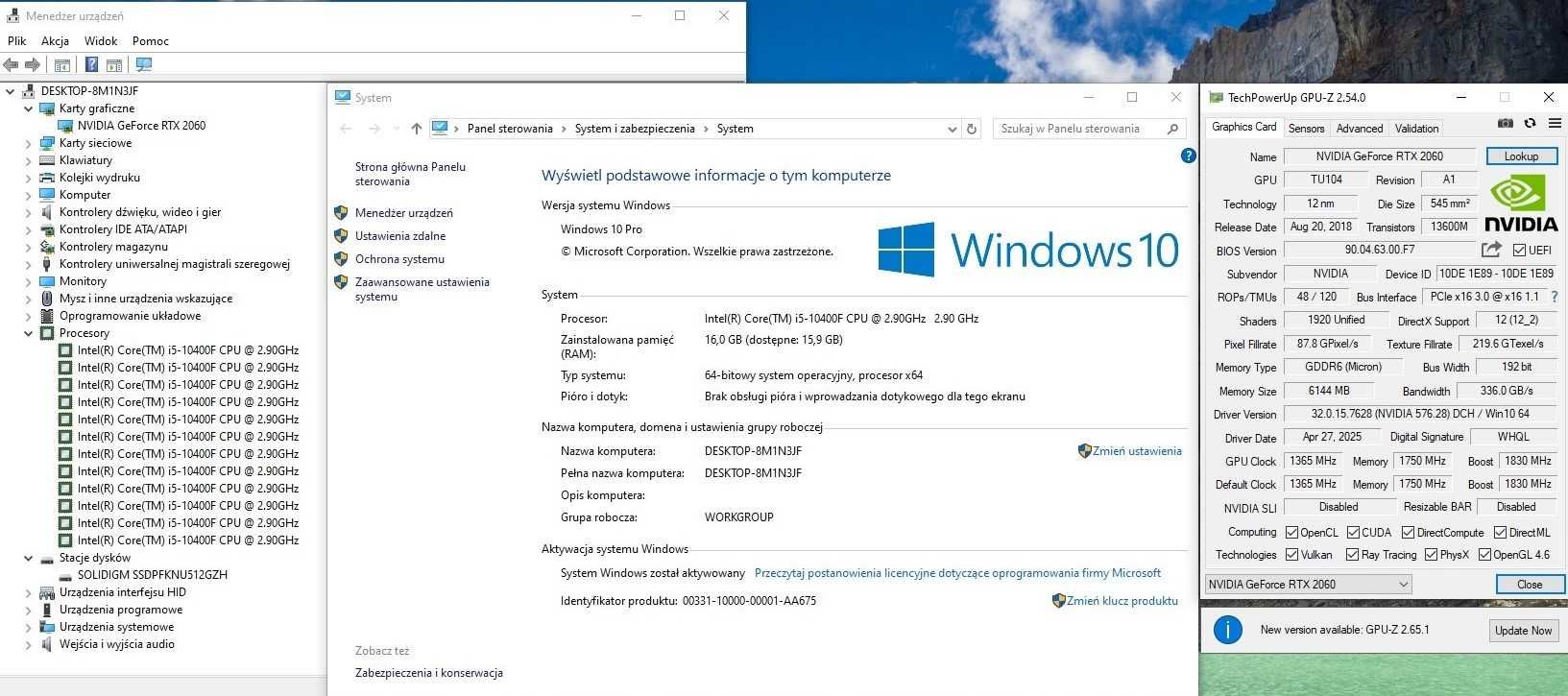Click Zmień klucz produktu link
Viewport: 1568px width, 696px height.
(1122, 601)
